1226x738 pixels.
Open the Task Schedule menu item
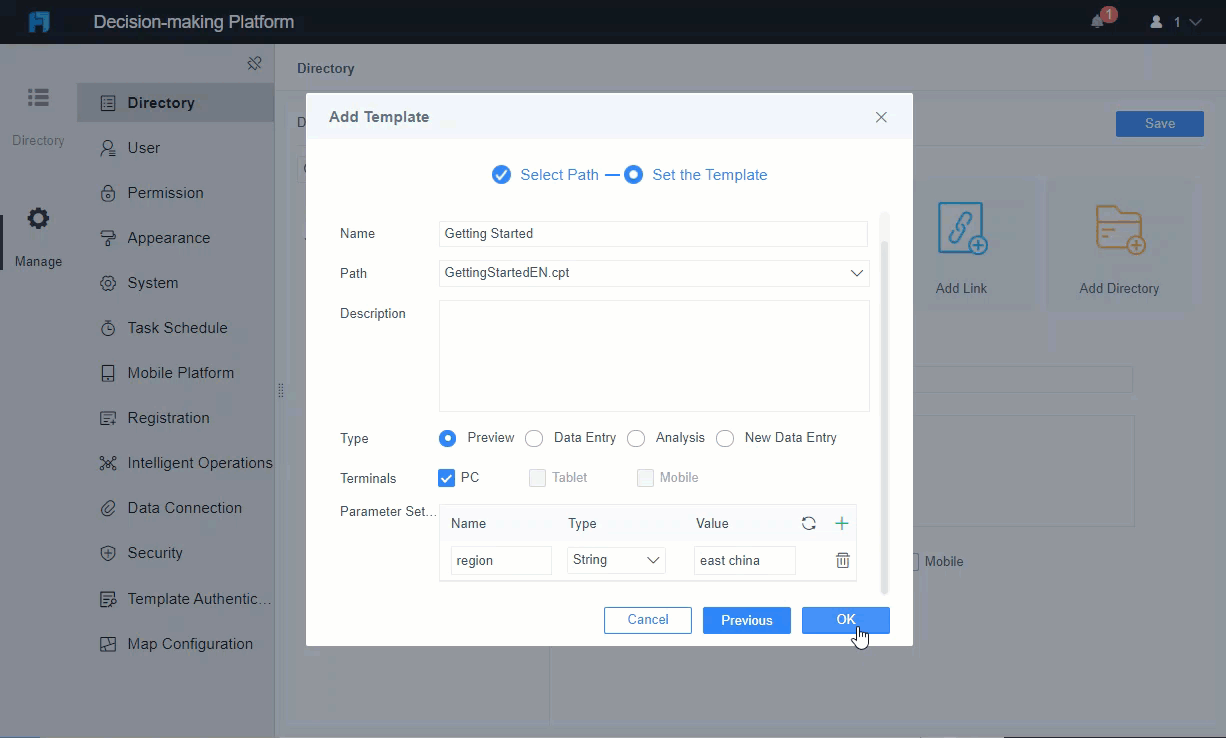click(175, 328)
